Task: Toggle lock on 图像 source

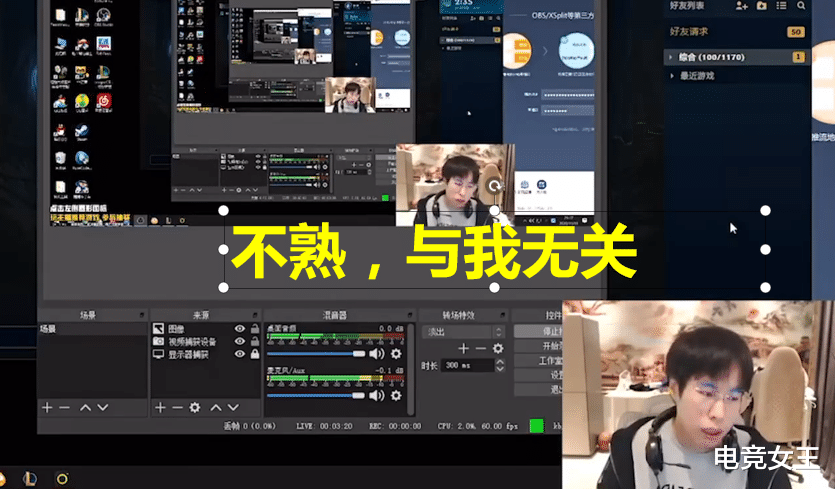Action: [255, 329]
